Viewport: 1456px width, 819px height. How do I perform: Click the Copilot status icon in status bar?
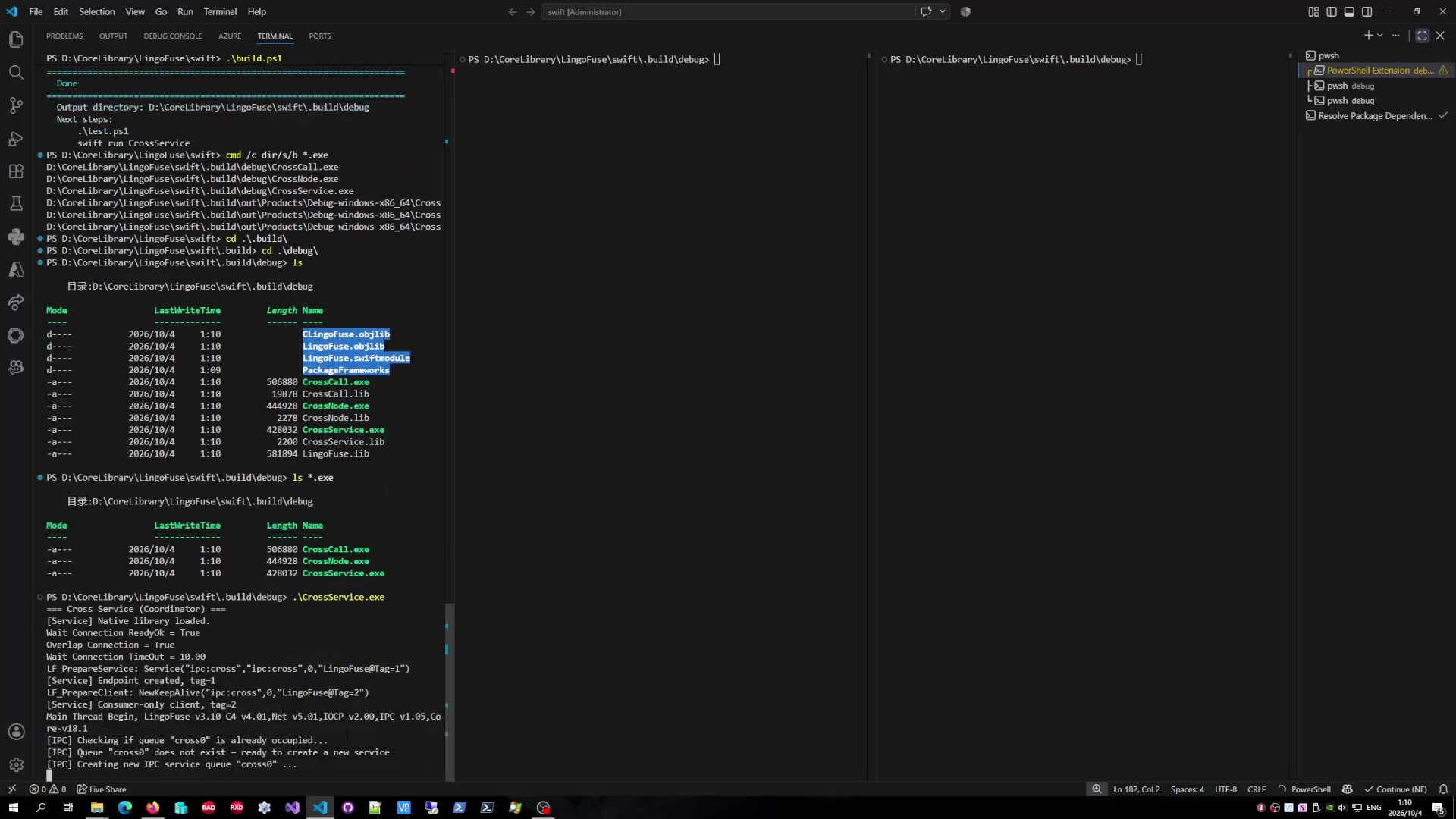(1347, 789)
